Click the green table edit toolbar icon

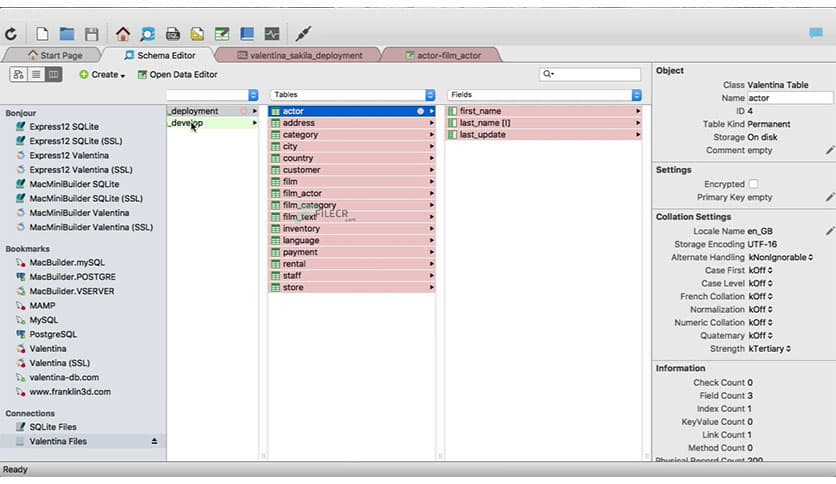pyautogui.click(x=222, y=34)
